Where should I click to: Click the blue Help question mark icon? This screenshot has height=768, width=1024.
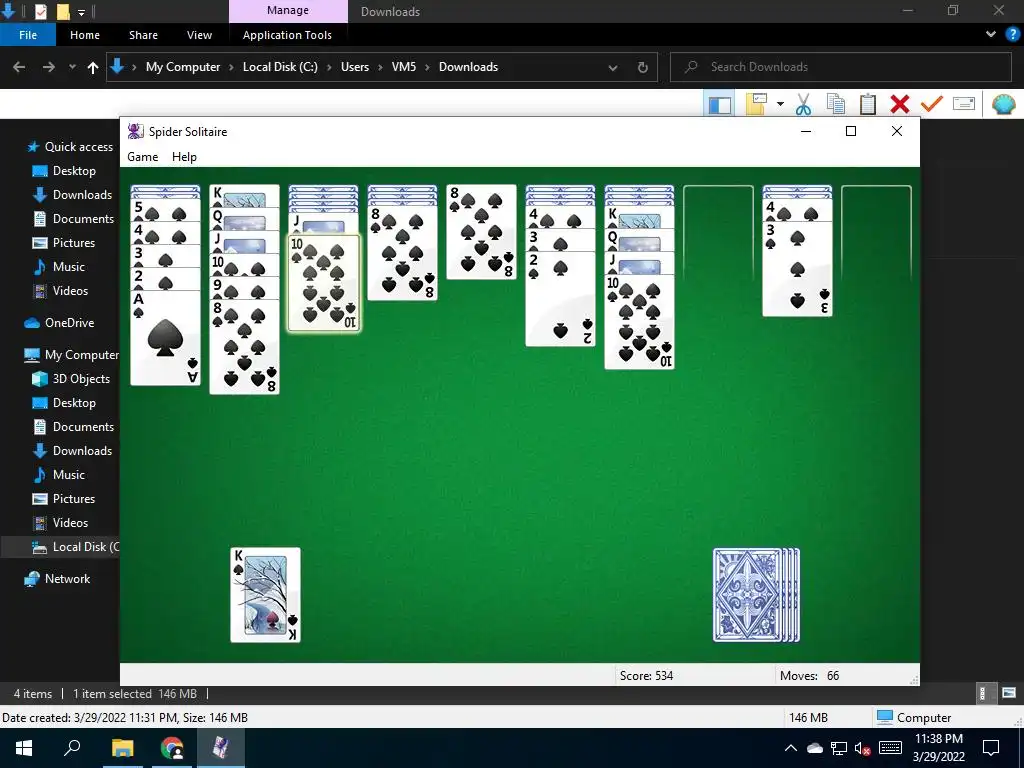coord(1012,35)
